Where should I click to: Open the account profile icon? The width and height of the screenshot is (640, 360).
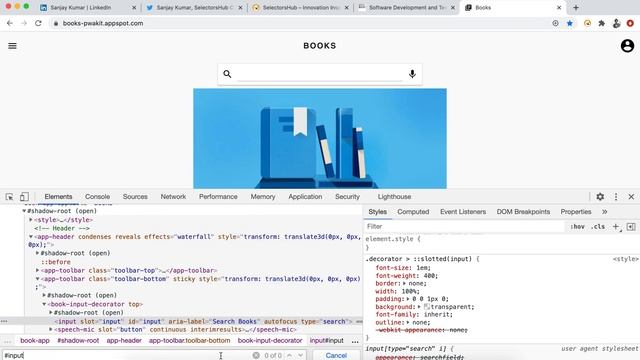(x=627, y=46)
